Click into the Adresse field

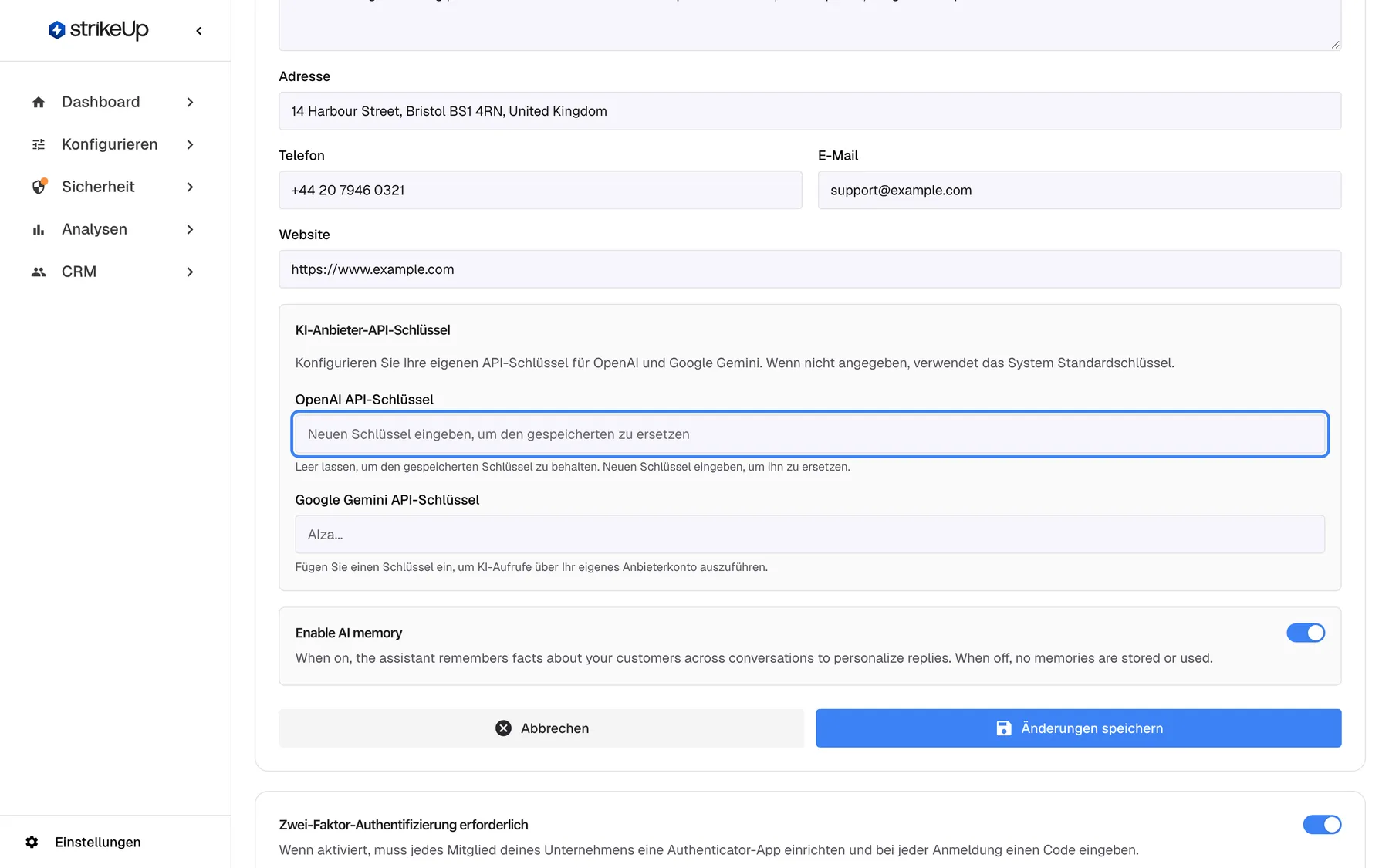point(809,111)
